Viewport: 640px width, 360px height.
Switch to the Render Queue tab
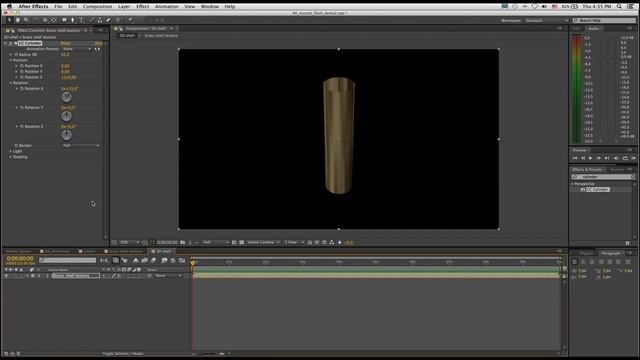point(18,251)
